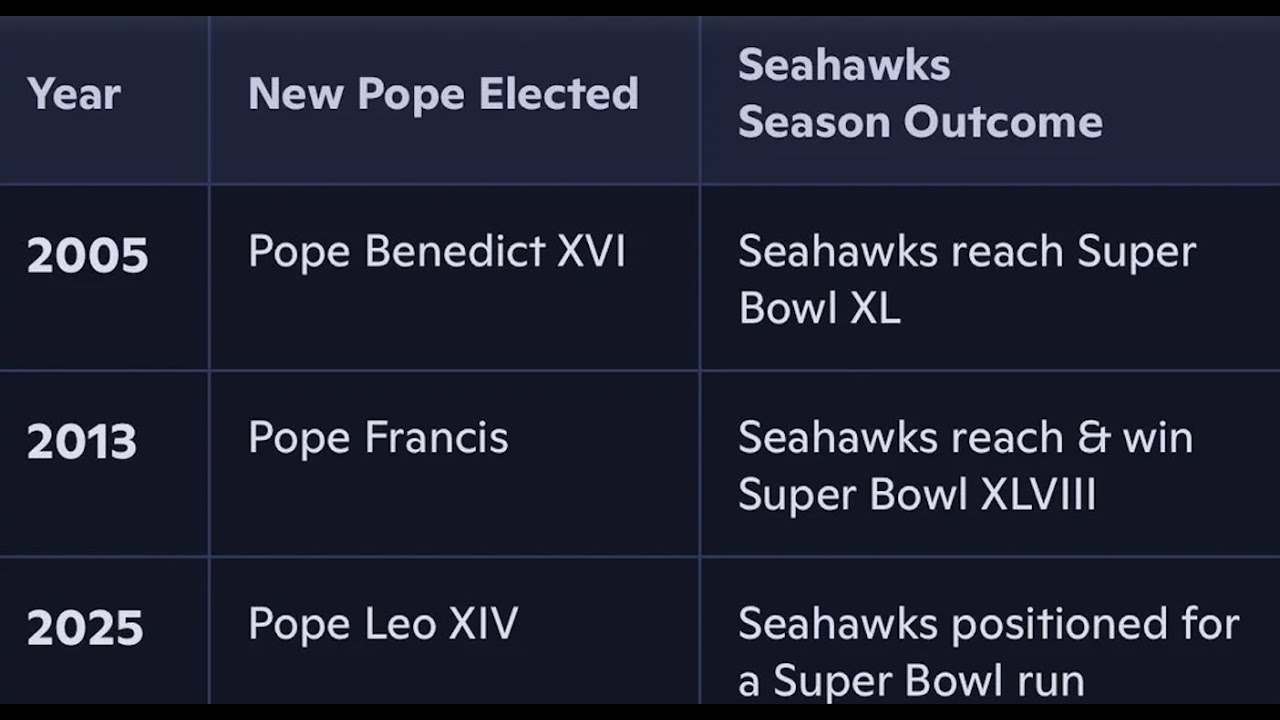This screenshot has height=720, width=1280.
Task: Select the Seahawks positioned for run cell
Action: click(x=988, y=652)
